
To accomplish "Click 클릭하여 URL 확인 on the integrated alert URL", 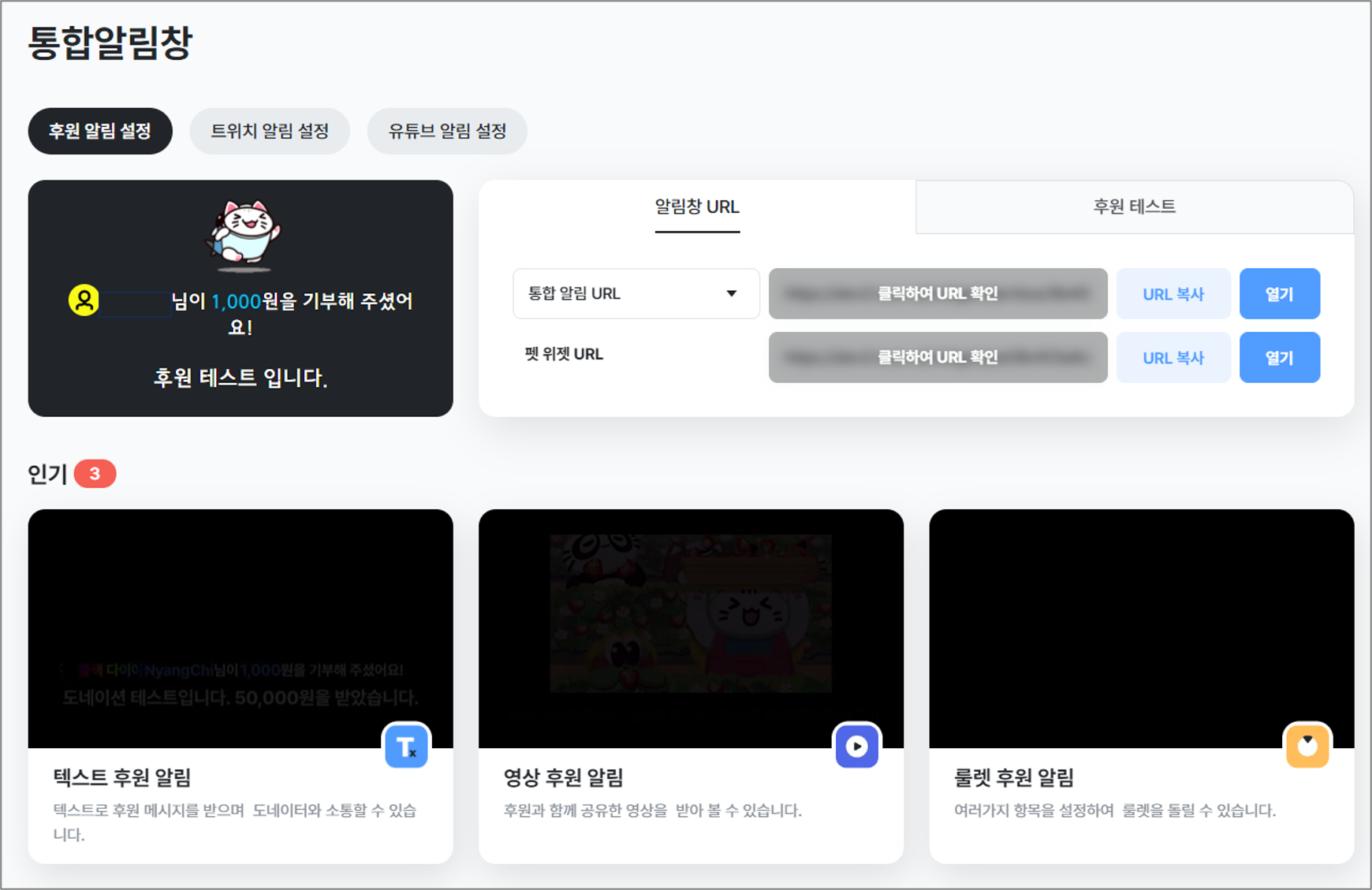I will [938, 293].
